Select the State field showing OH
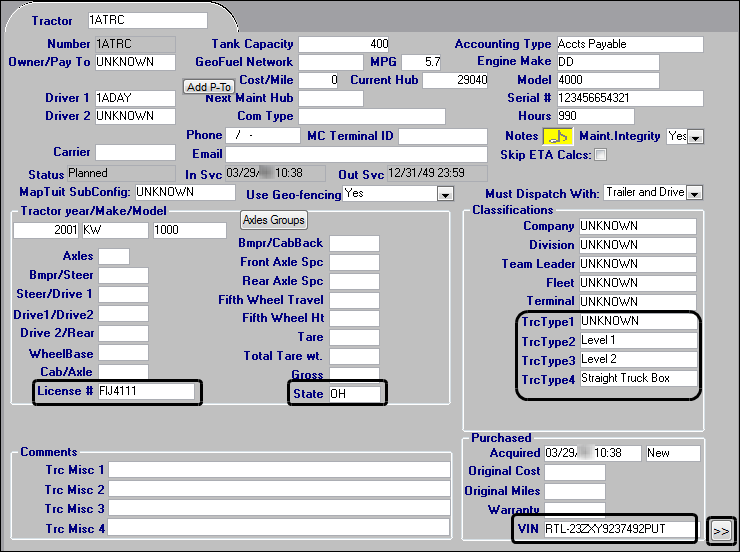This screenshot has width=740, height=552. 356,394
